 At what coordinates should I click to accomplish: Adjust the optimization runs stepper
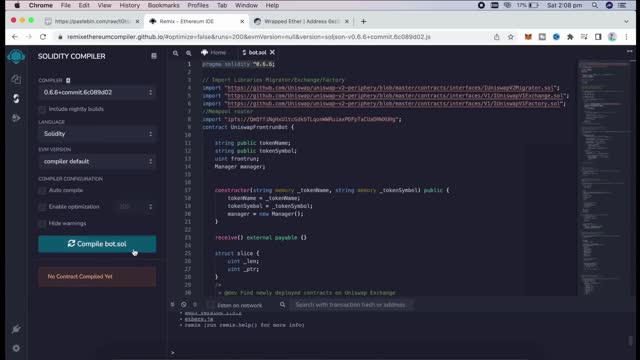point(150,207)
